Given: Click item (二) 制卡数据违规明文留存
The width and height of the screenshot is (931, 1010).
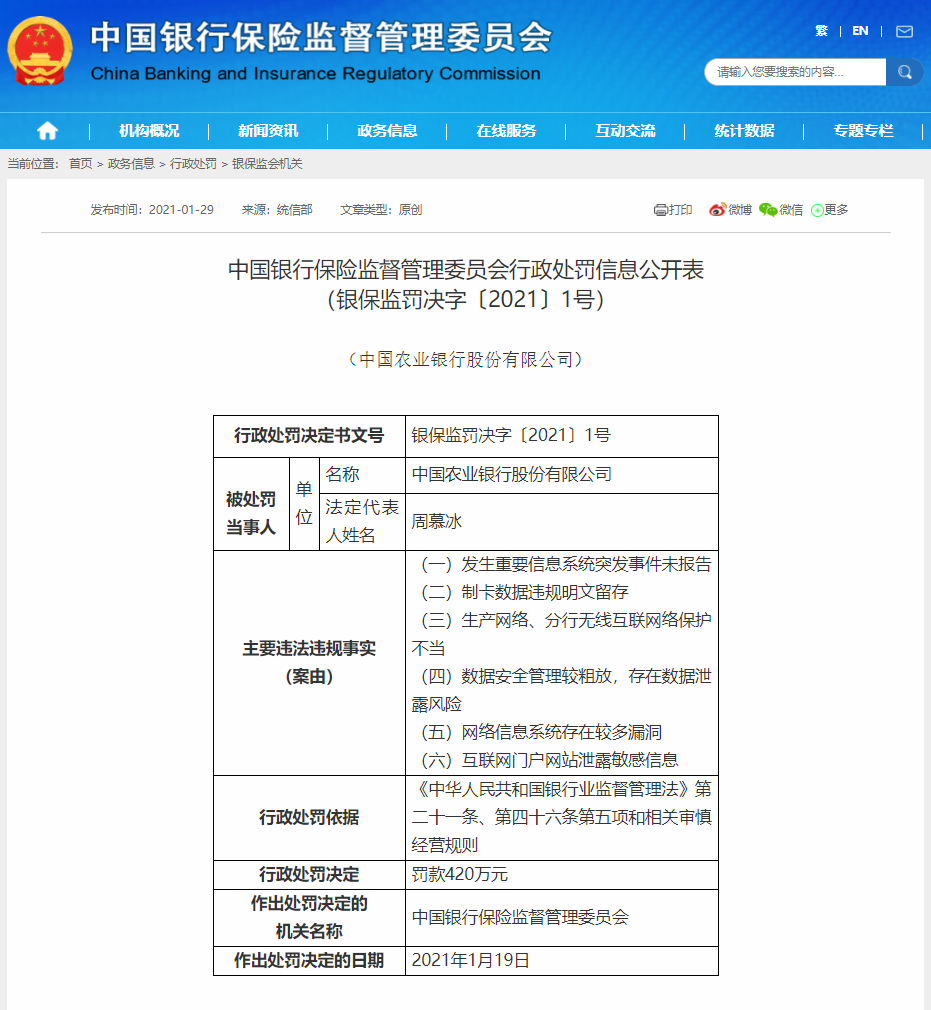Looking at the screenshot, I should point(524,593).
